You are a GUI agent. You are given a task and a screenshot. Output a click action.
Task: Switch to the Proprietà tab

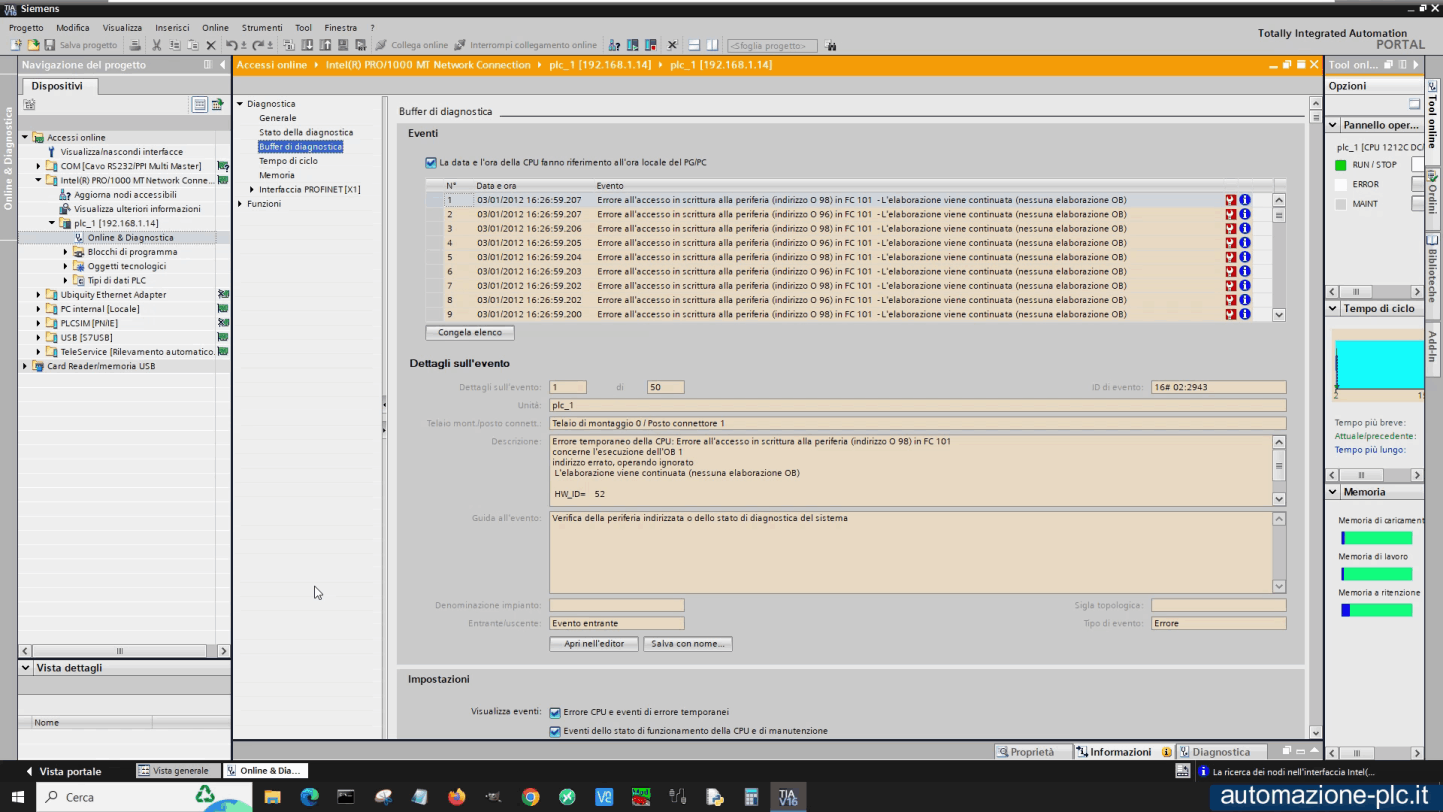[1026, 752]
